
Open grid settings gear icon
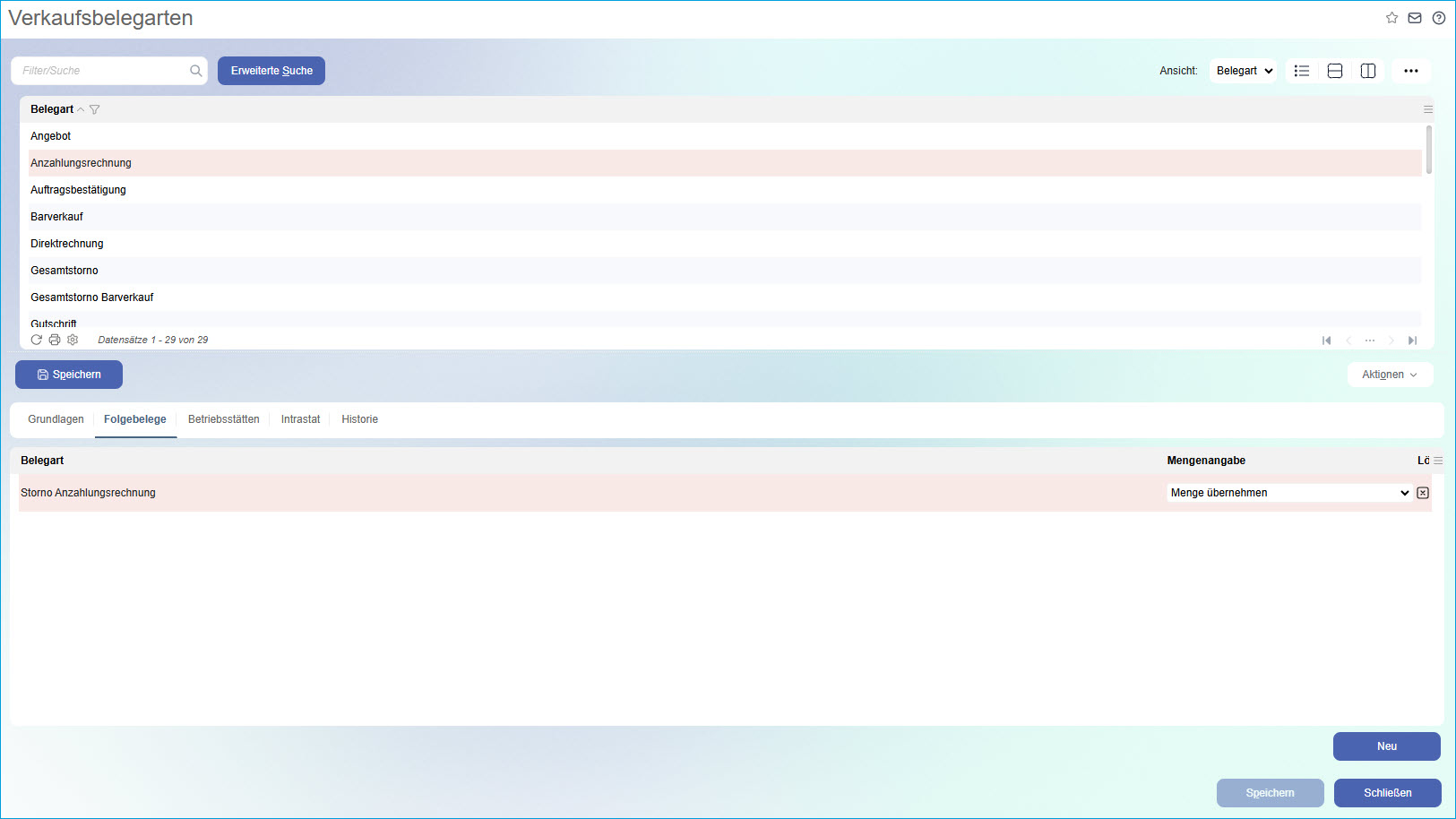click(73, 340)
